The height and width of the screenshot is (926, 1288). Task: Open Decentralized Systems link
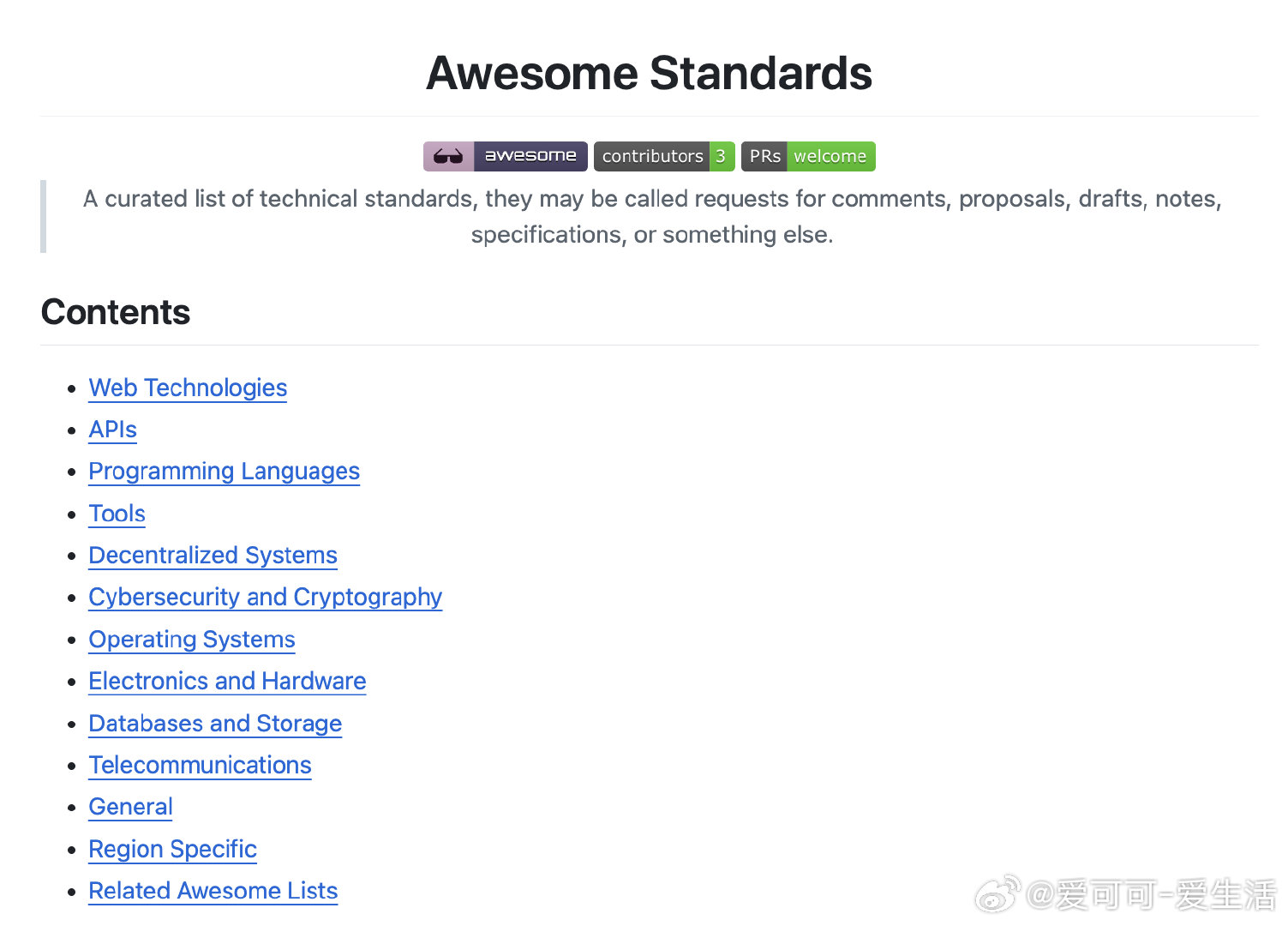pos(213,556)
